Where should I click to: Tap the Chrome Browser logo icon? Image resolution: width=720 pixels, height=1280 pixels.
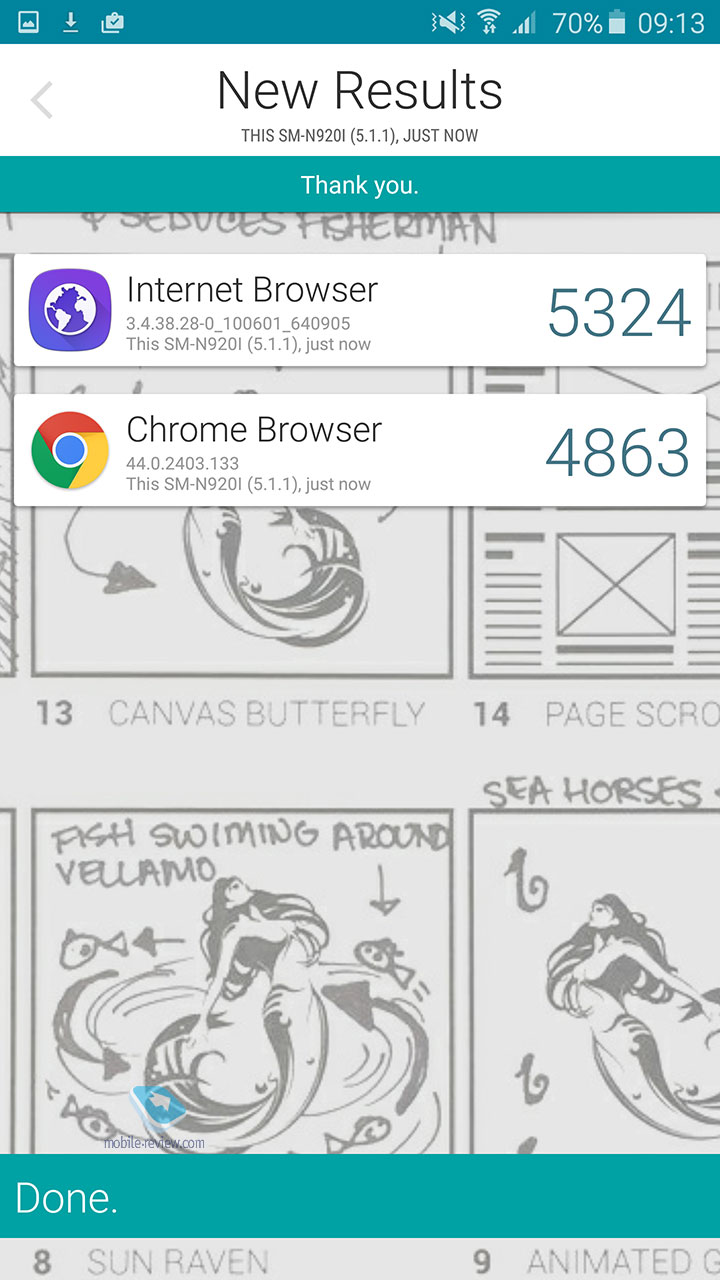pyautogui.click(x=69, y=450)
